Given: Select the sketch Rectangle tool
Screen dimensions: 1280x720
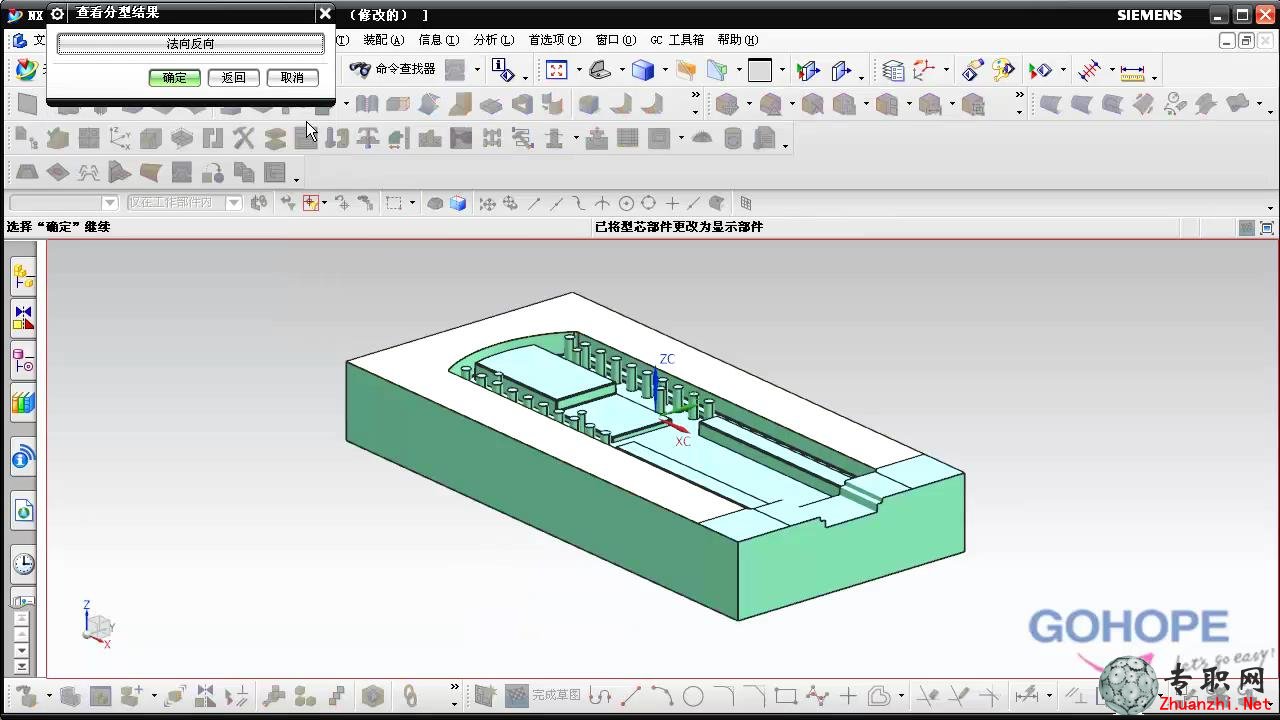Looking at the screenshot, I should click(x=785, y=695).
